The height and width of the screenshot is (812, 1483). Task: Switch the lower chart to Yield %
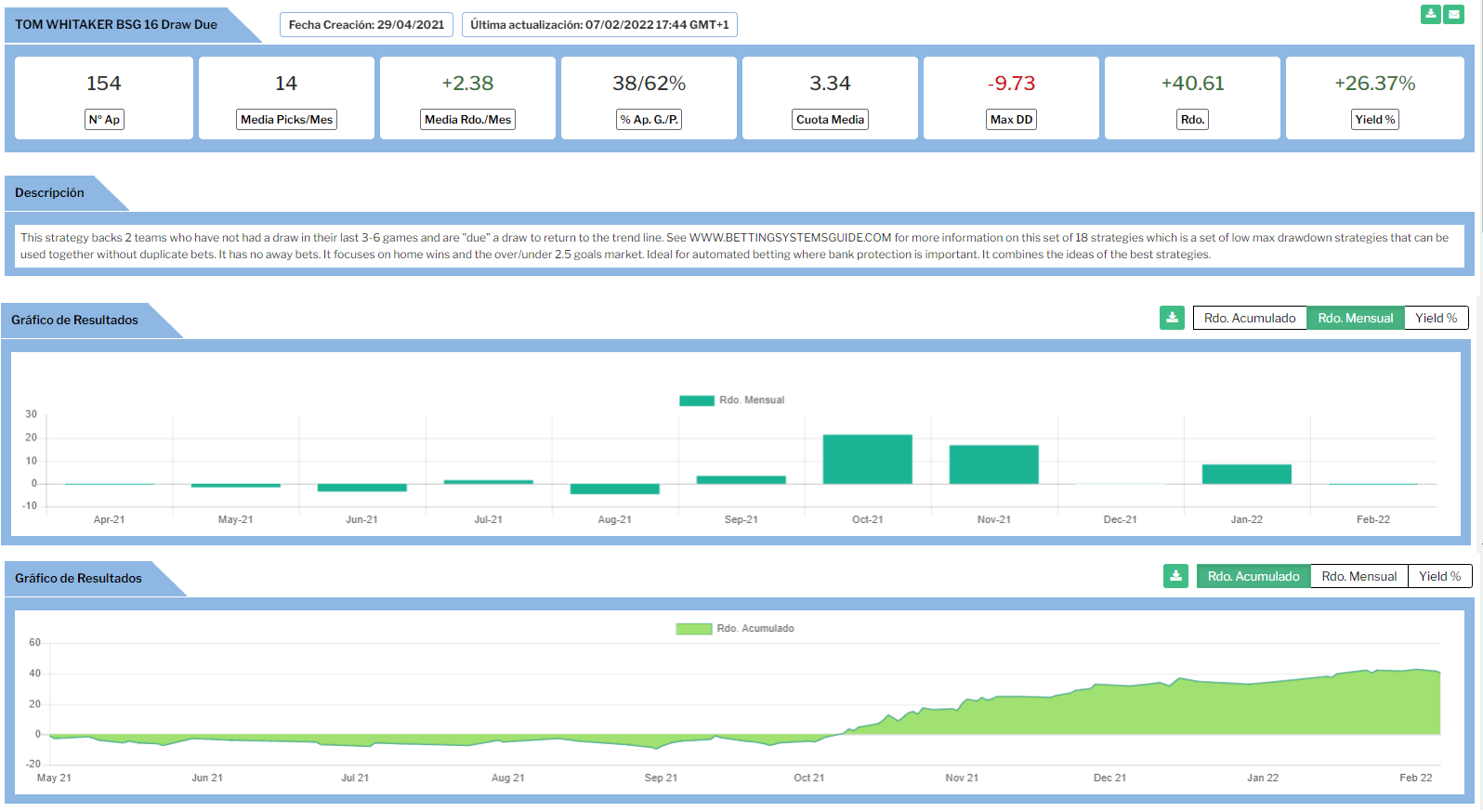coord(1439,576)
